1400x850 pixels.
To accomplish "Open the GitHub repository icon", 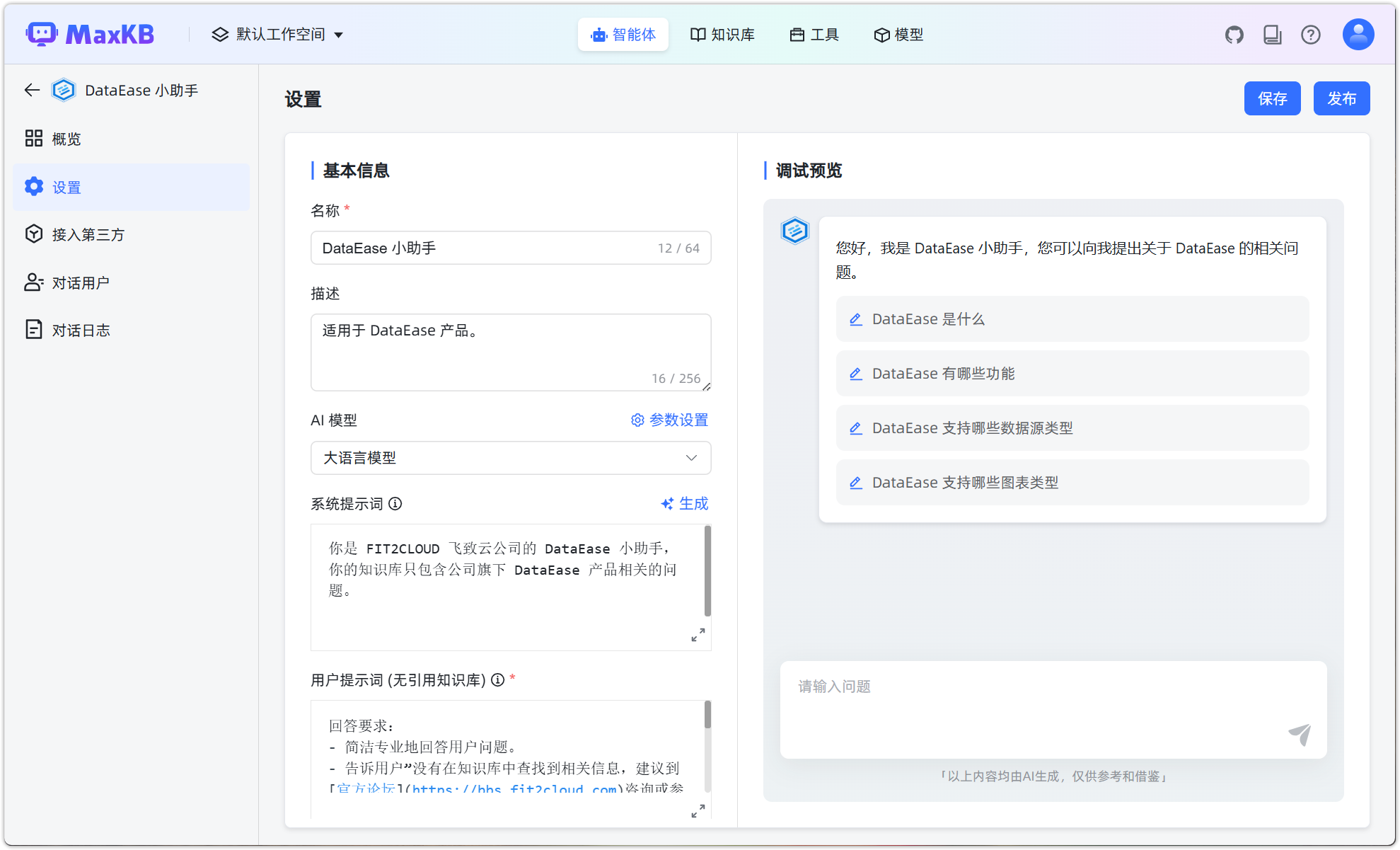I will click(x=1234, y=34).
